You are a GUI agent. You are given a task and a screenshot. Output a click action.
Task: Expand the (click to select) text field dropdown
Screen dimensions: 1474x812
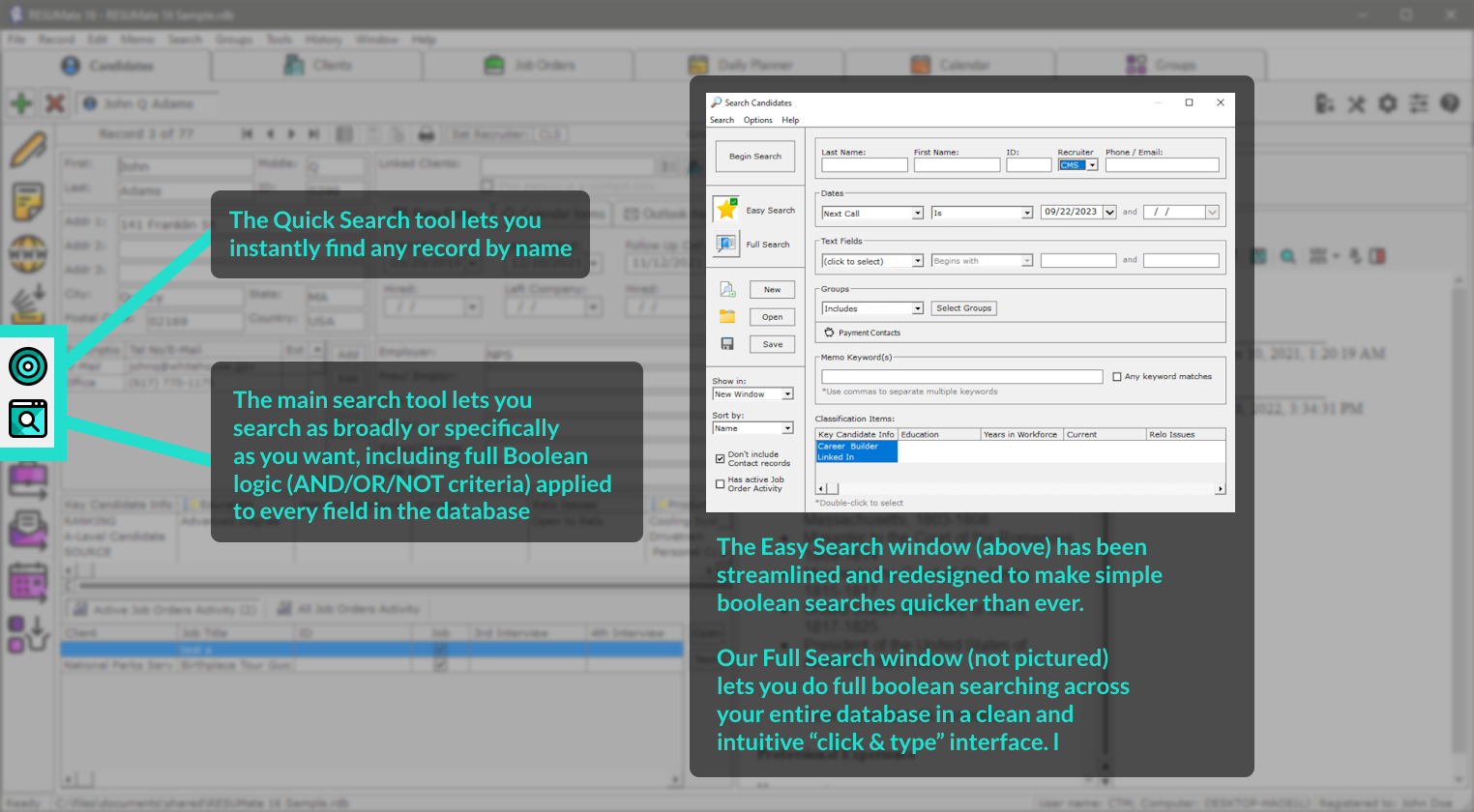[x=918, y=261]
